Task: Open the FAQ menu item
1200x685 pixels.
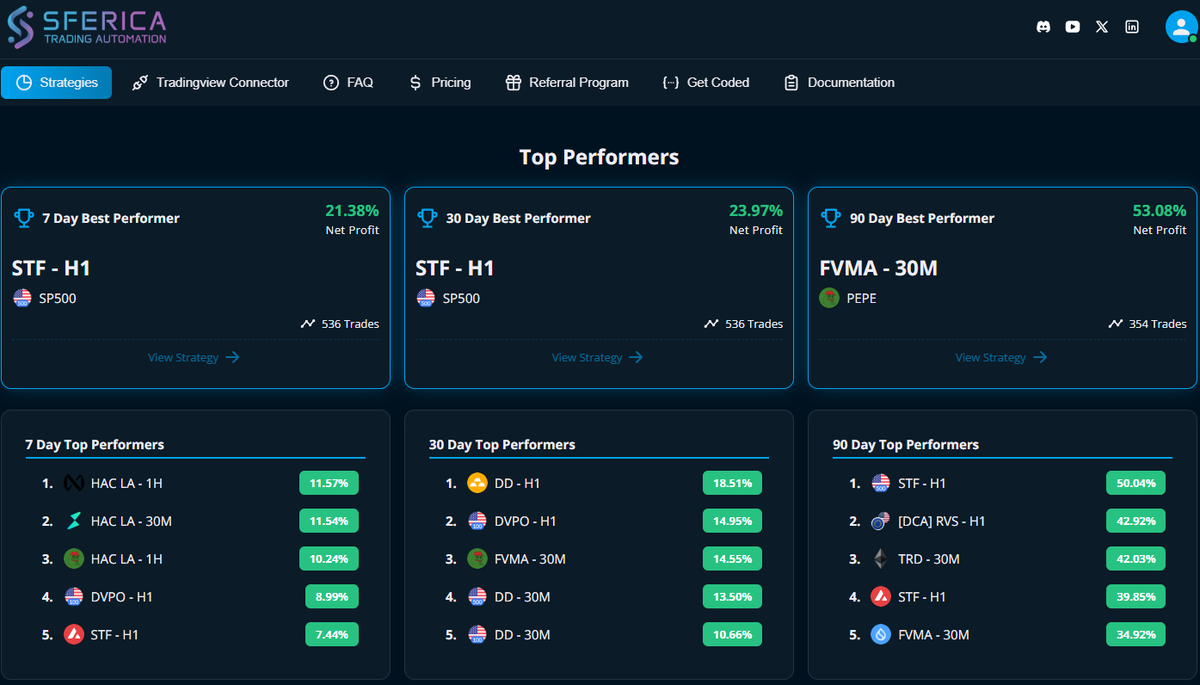Action: [x=348, y=83]
